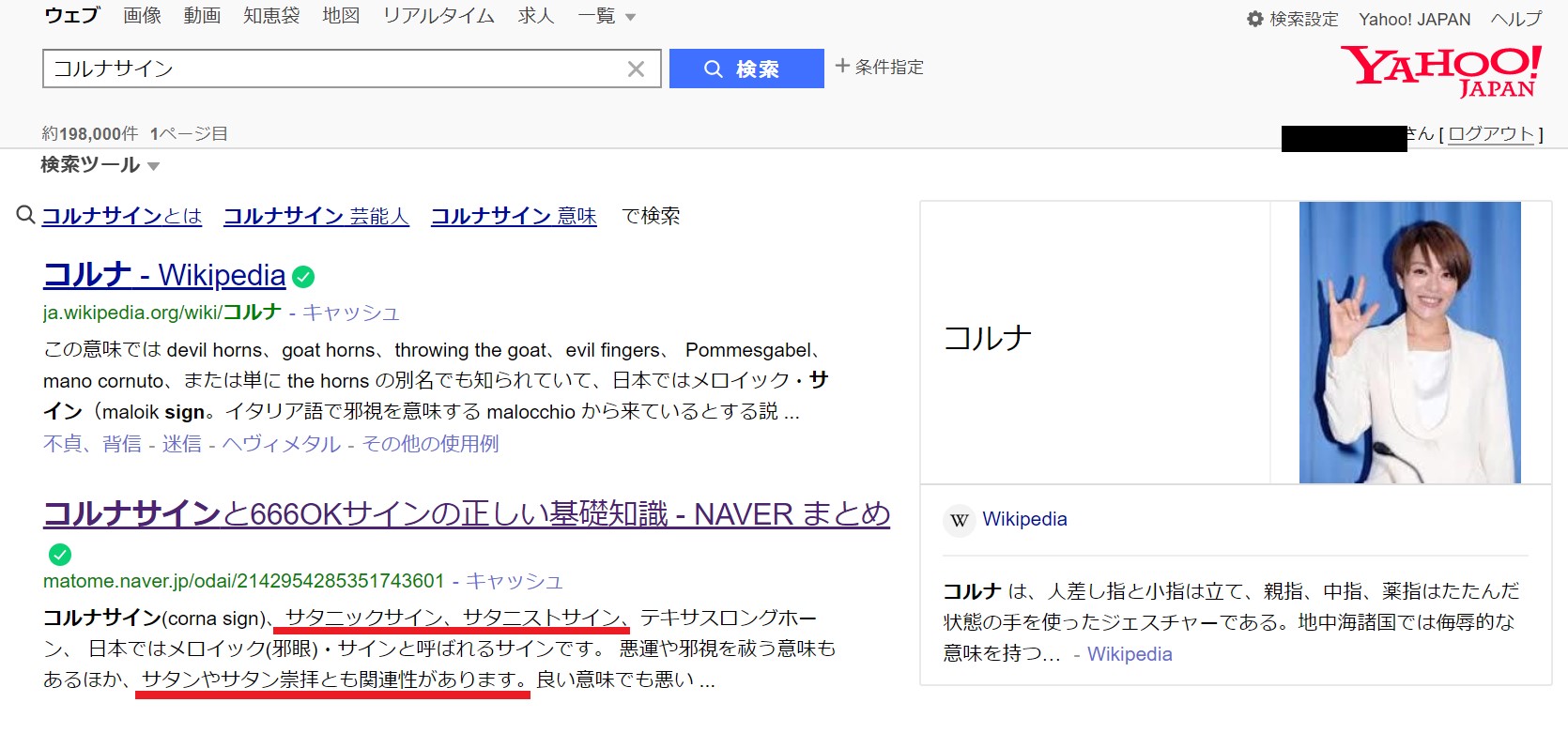Open the Yahoo! JAPAN top link

click(1414, 19)
